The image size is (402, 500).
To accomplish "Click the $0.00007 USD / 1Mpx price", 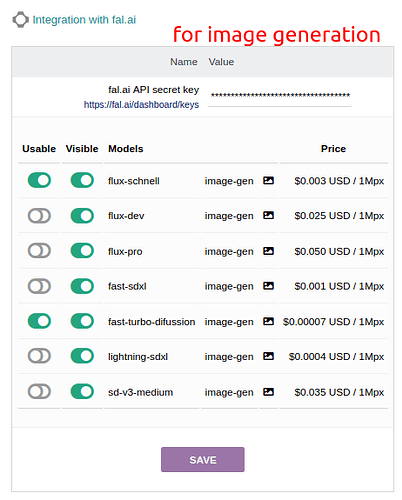I will tap(333, 322).
